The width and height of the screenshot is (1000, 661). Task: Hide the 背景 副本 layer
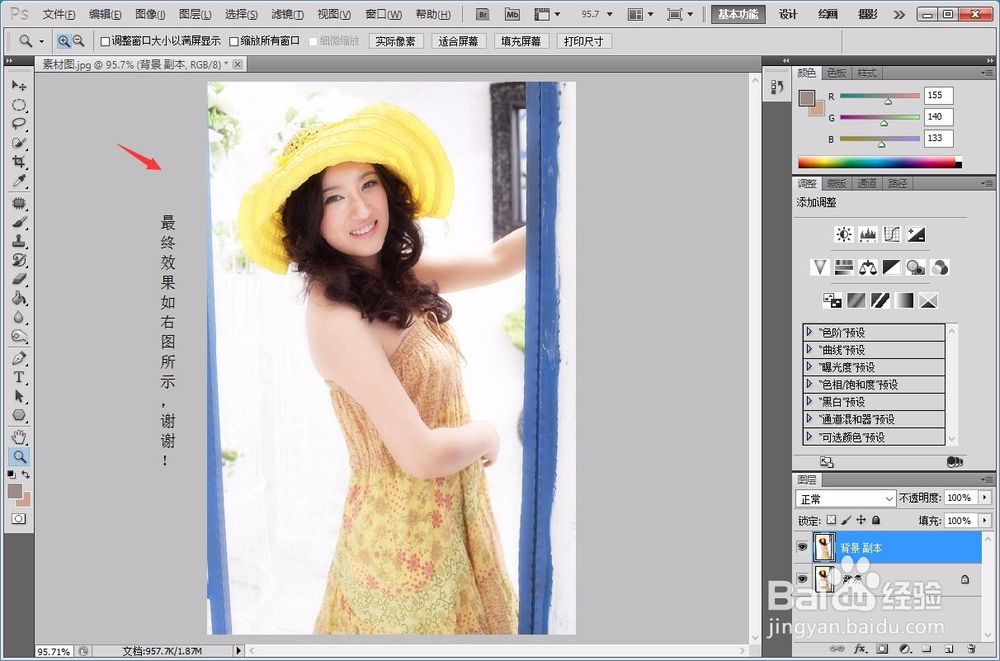click(802, 547)
